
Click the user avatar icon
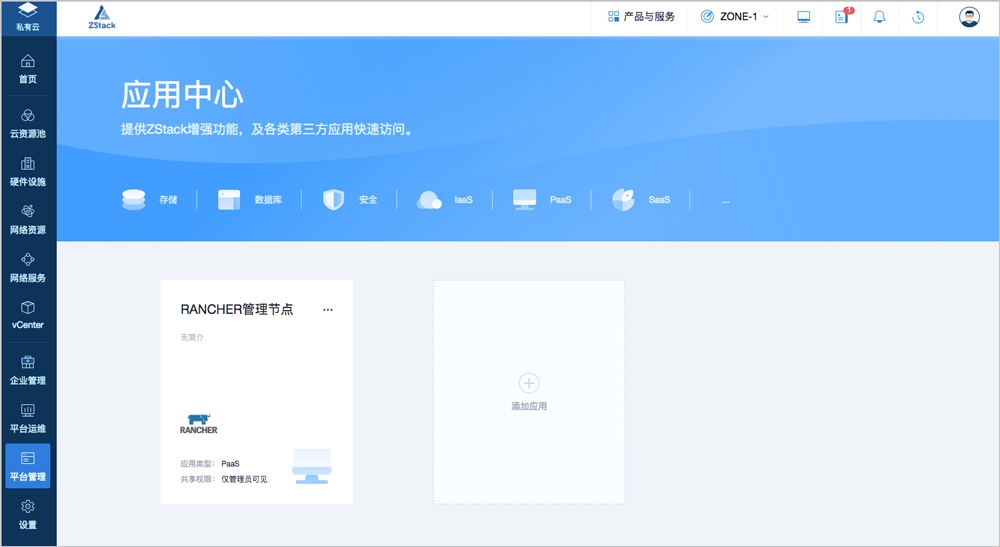pos(968,17)
